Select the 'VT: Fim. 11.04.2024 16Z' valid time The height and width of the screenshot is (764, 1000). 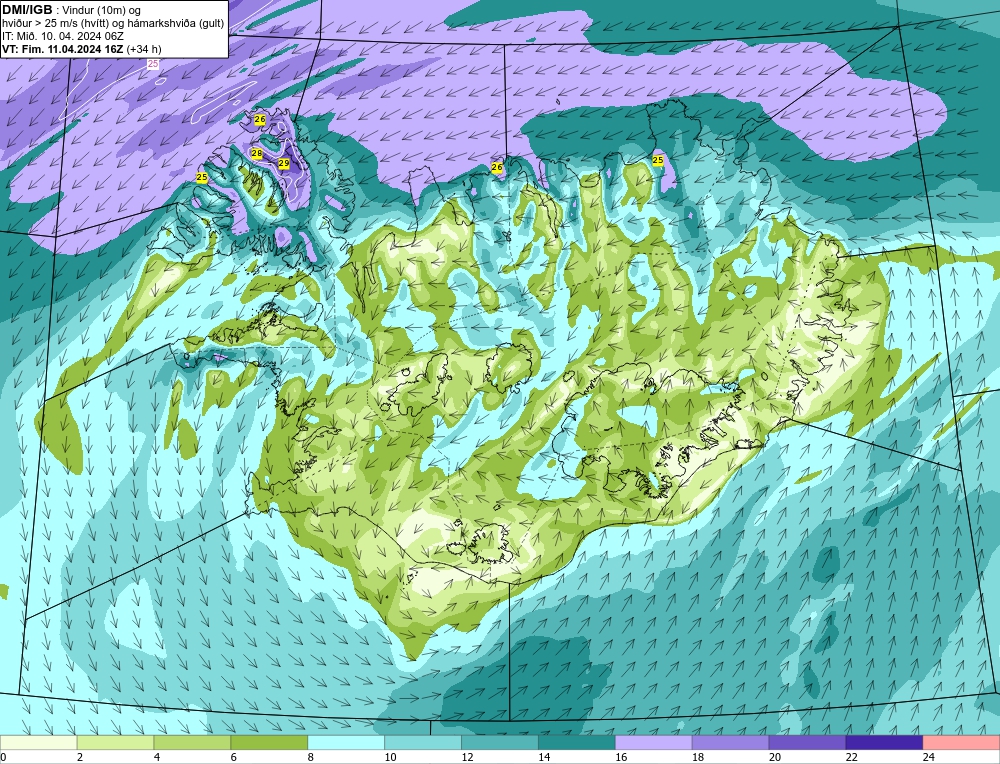[x=62, y=49]
